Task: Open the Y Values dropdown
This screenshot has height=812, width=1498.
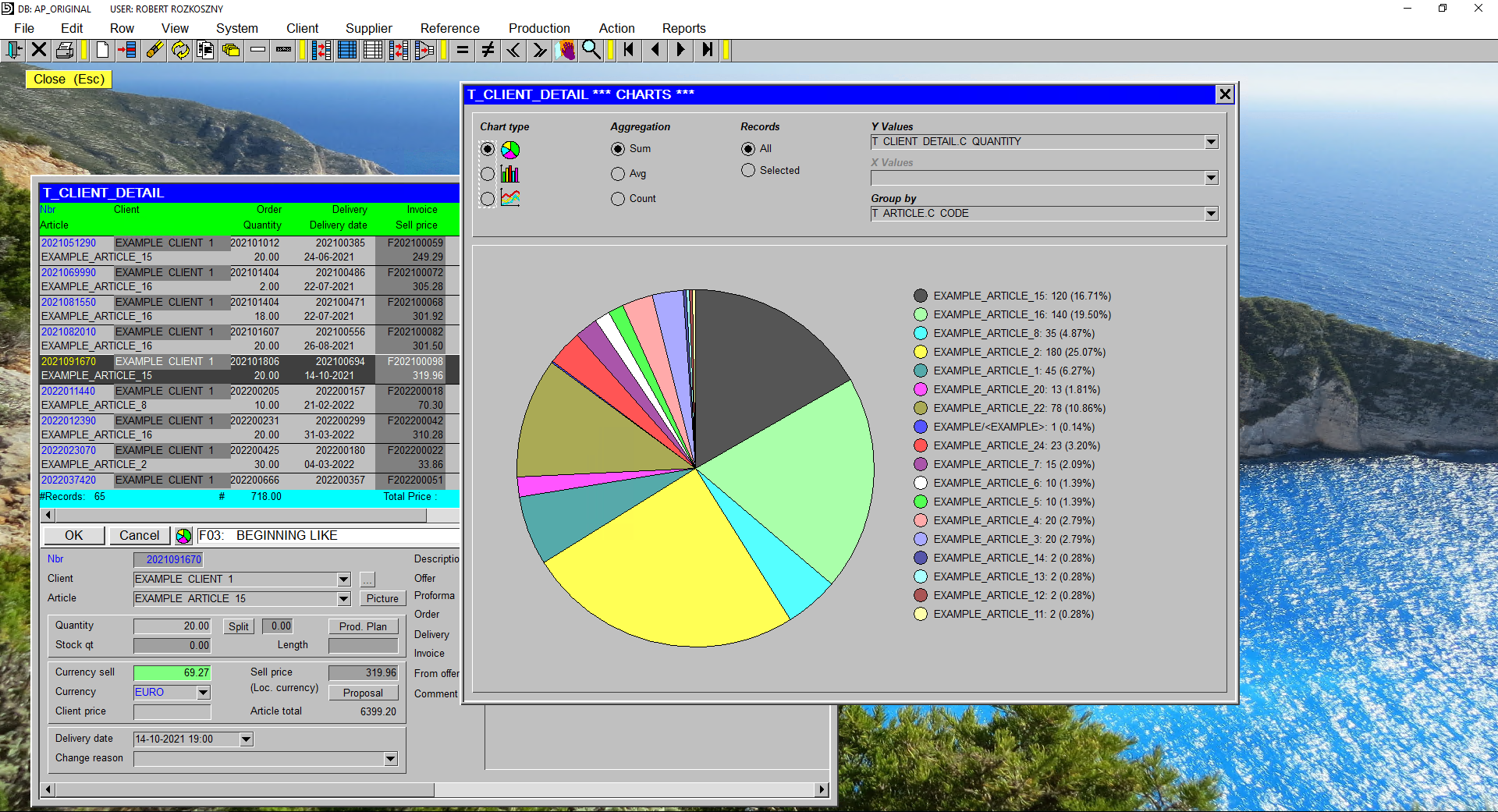Action: [x=1210, y=141]
